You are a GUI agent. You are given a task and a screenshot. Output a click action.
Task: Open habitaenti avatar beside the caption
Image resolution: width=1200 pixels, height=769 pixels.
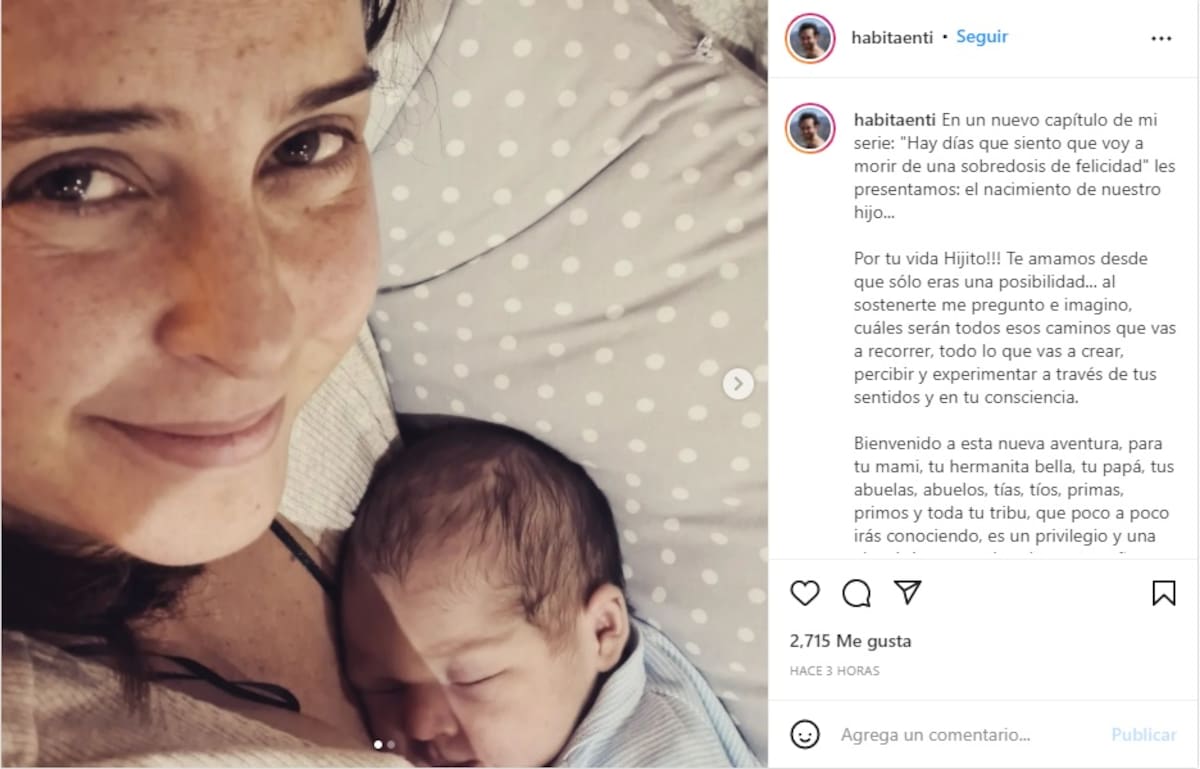point(810,128)
